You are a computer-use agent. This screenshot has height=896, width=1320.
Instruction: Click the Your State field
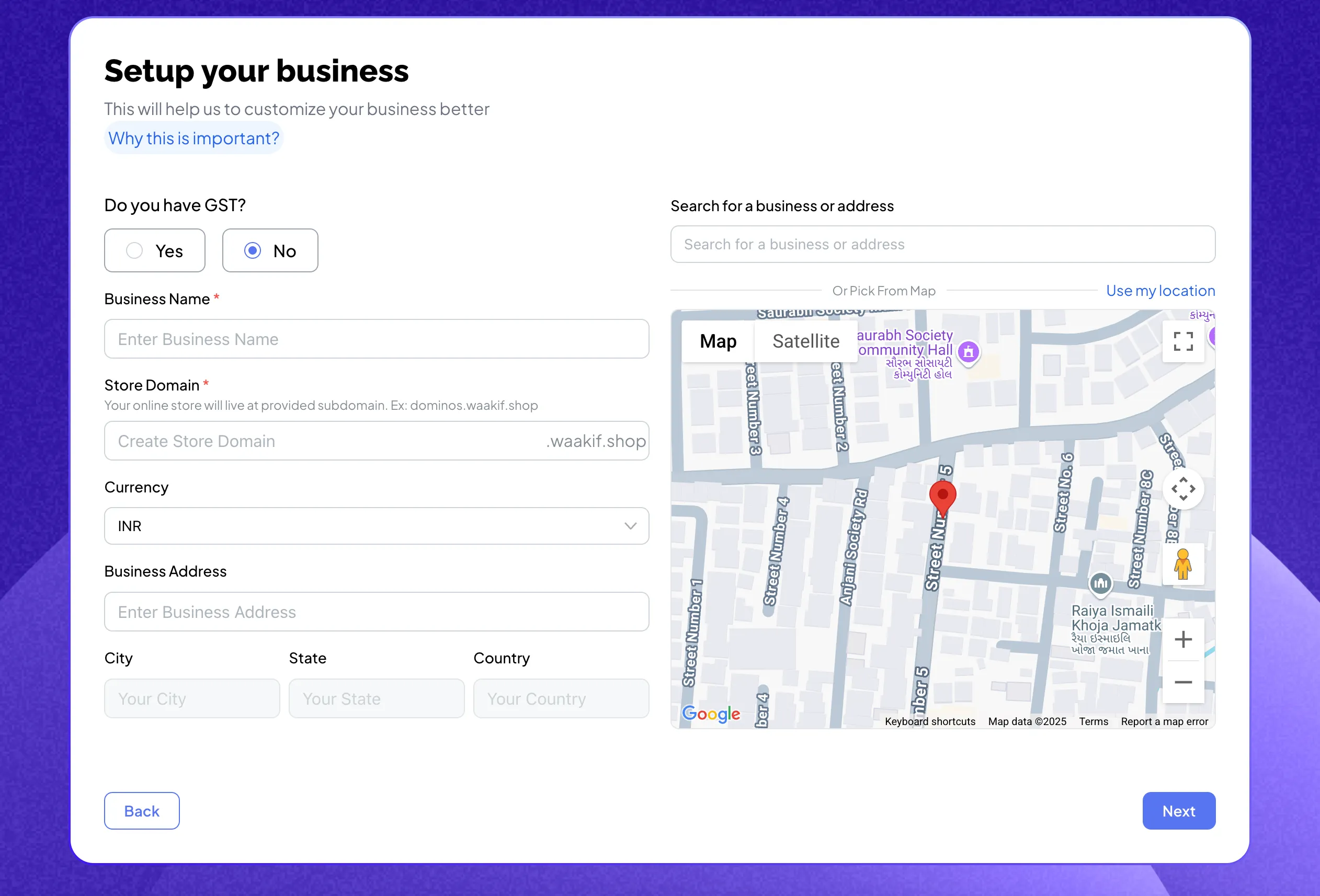click(377, 698)
